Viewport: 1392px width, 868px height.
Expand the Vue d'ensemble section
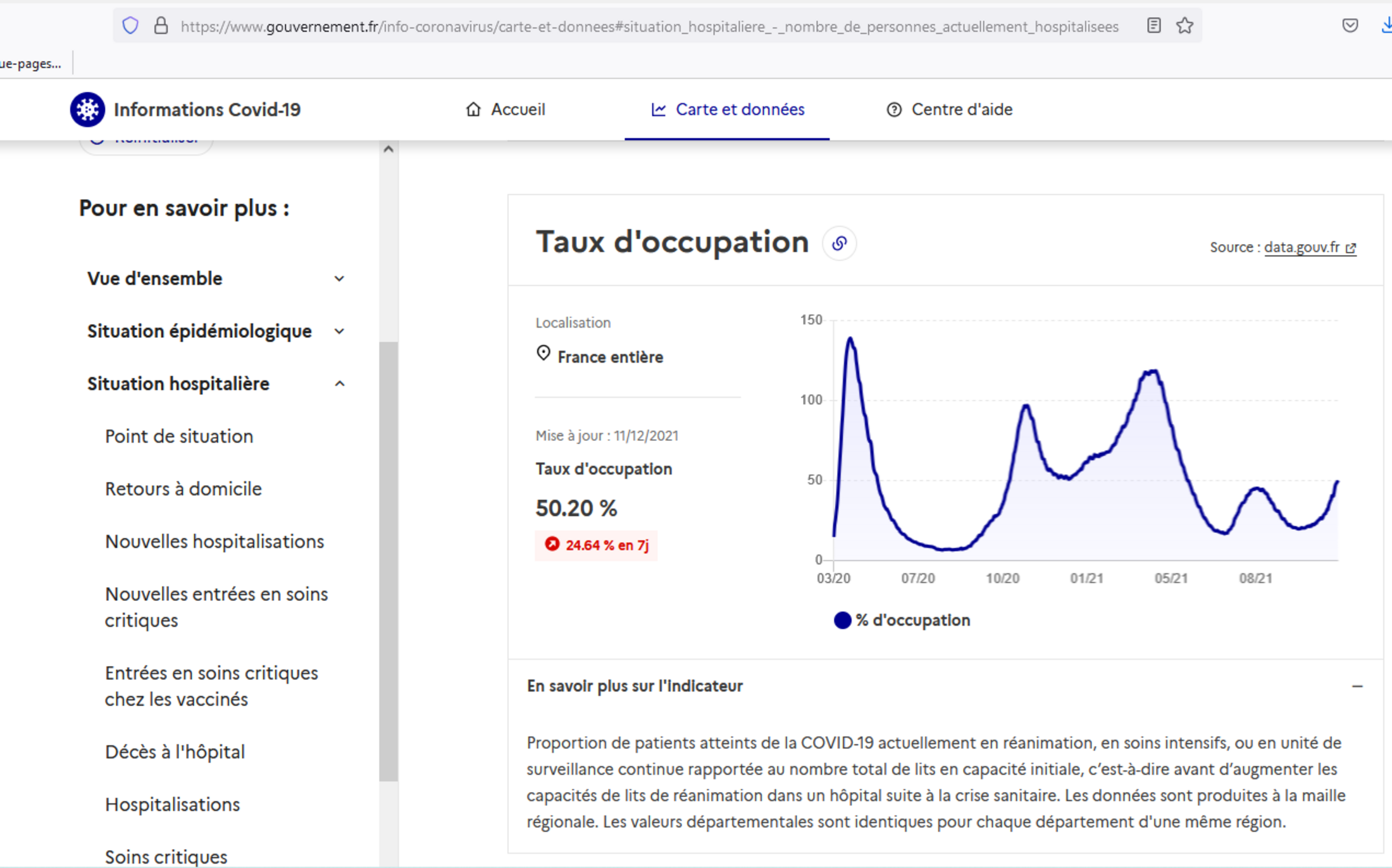coord(339,279)
